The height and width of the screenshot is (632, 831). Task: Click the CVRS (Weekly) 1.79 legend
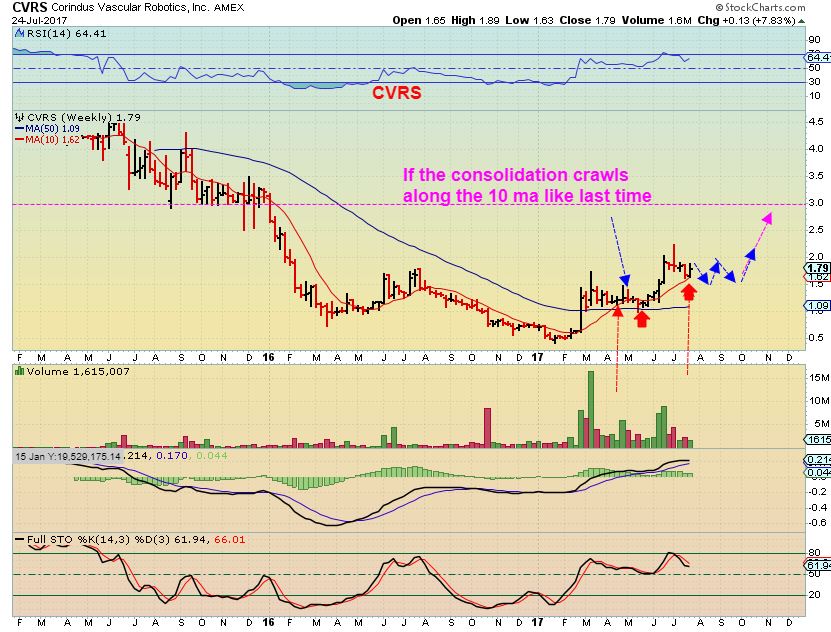point(84,117)
